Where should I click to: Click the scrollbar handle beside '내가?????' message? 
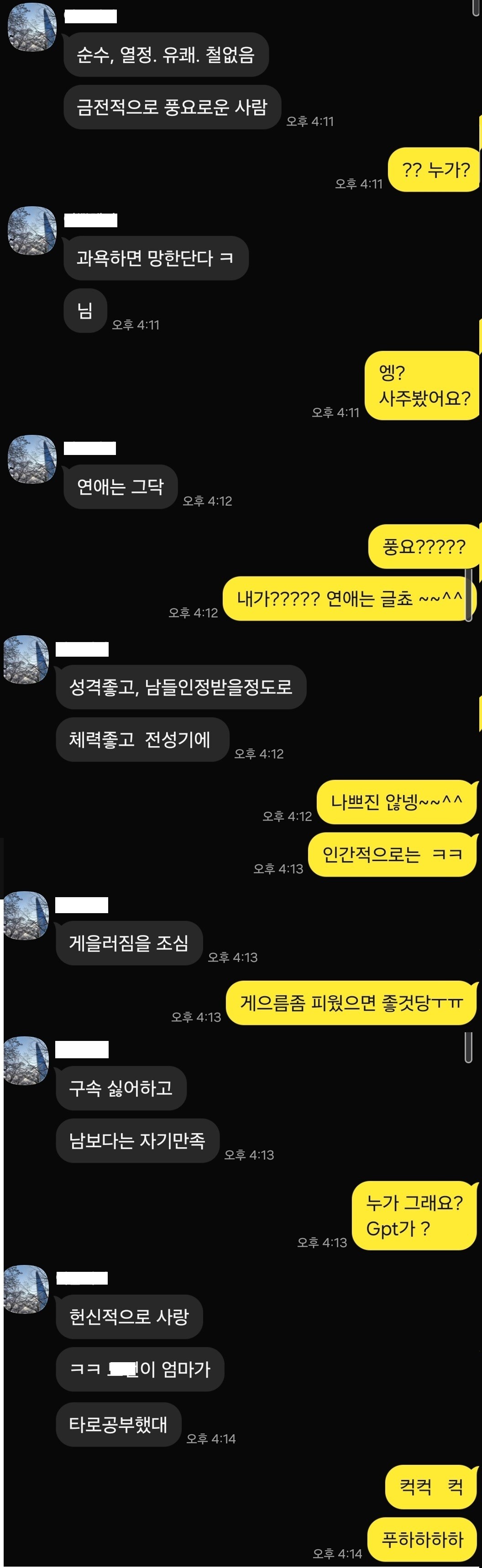point(469,595)
